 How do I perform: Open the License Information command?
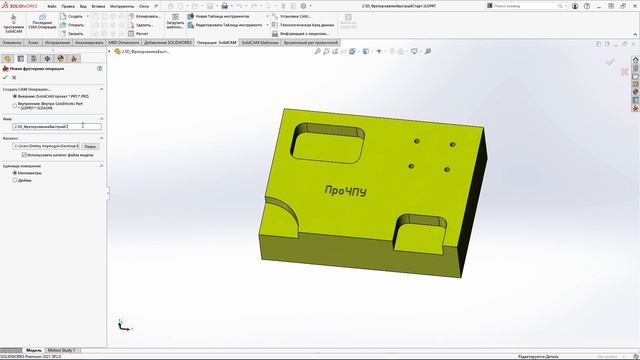coord(300,33)
